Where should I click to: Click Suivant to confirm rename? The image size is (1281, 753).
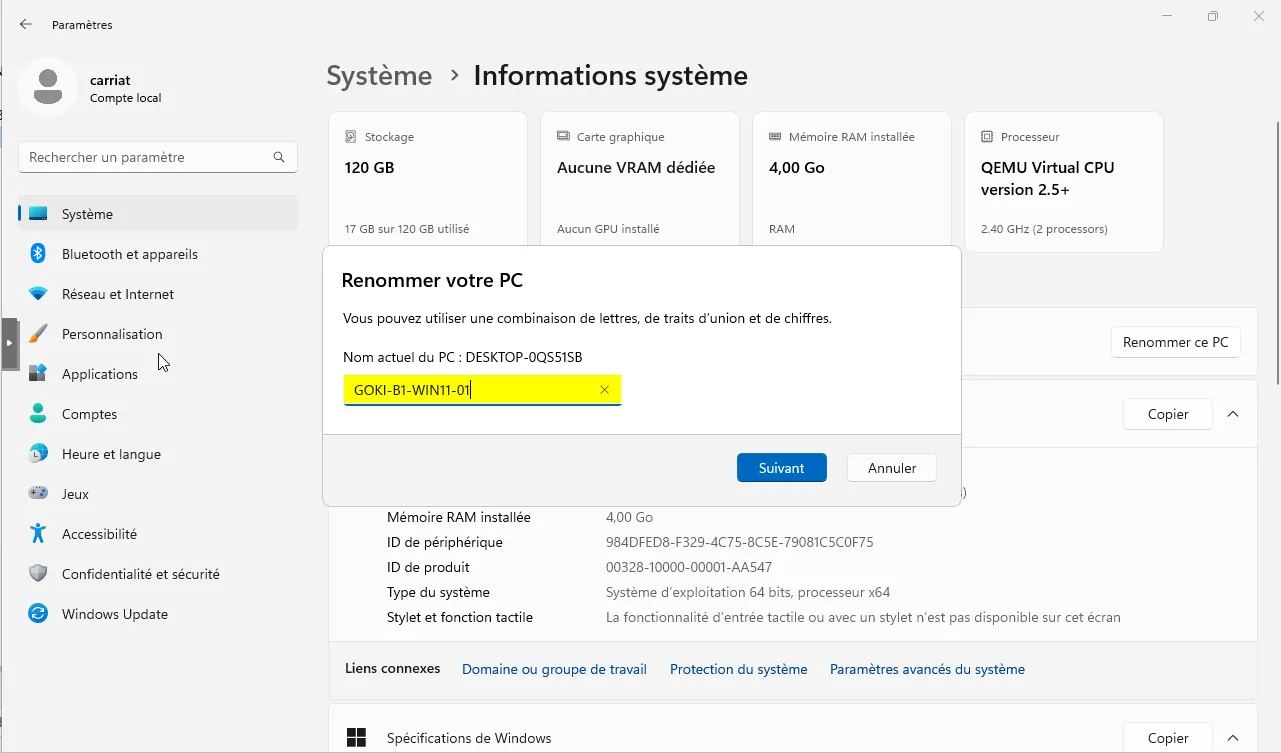click(781, 468)
